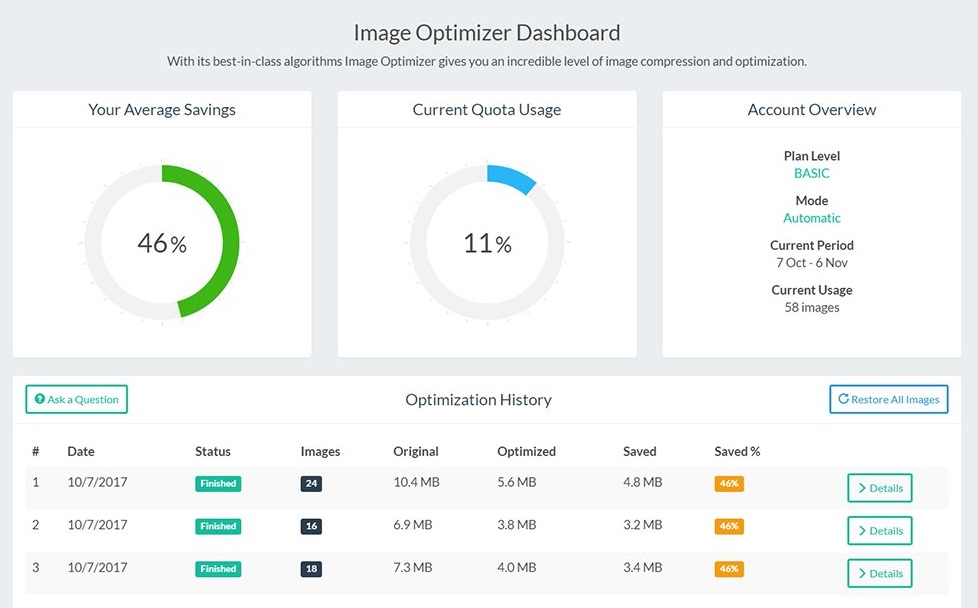Click the 7.3 MB original size cell
This screenshot has height=608, width=978.
[x=412, y=567]
